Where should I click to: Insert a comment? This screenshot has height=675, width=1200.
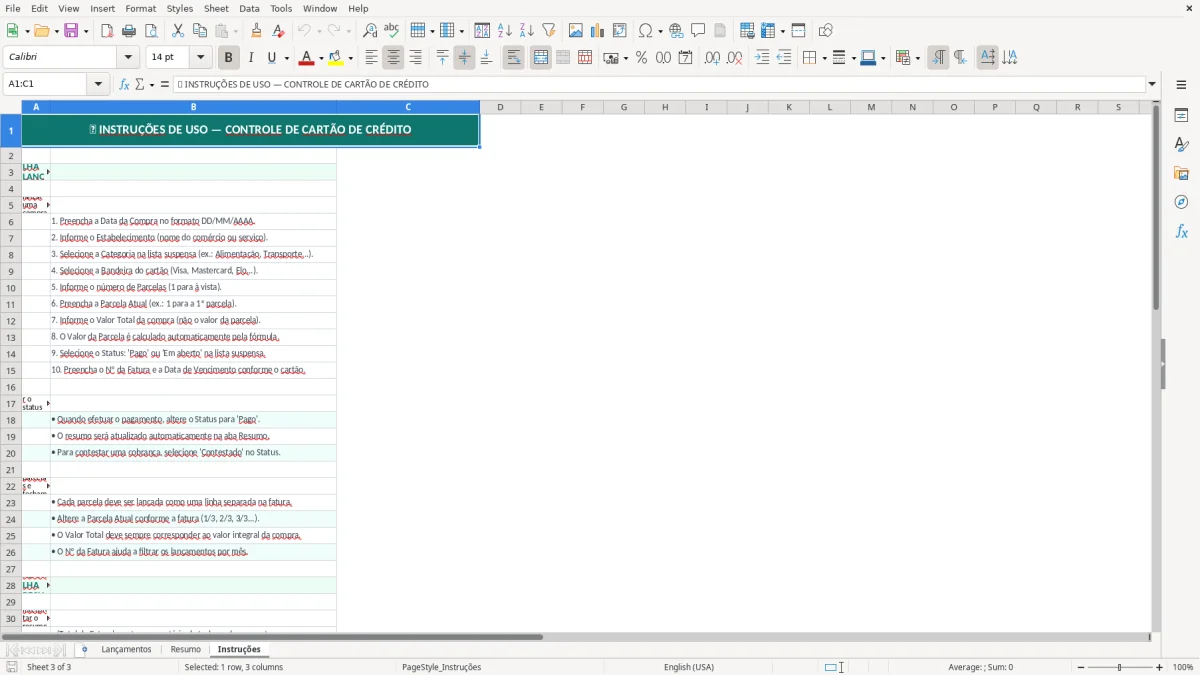pos(698,31)
